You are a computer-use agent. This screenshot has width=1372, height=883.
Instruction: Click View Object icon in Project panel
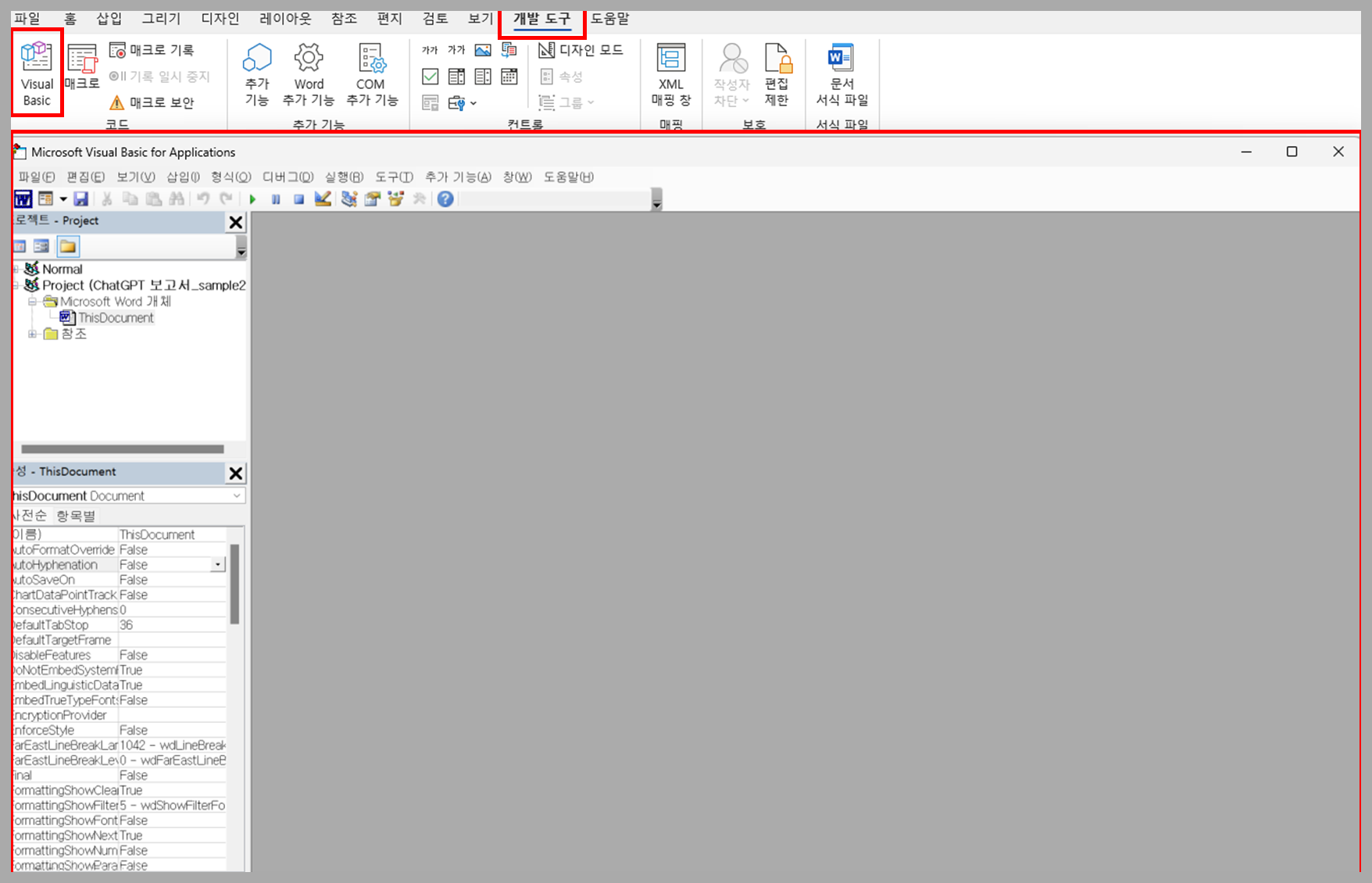[41, 247]
